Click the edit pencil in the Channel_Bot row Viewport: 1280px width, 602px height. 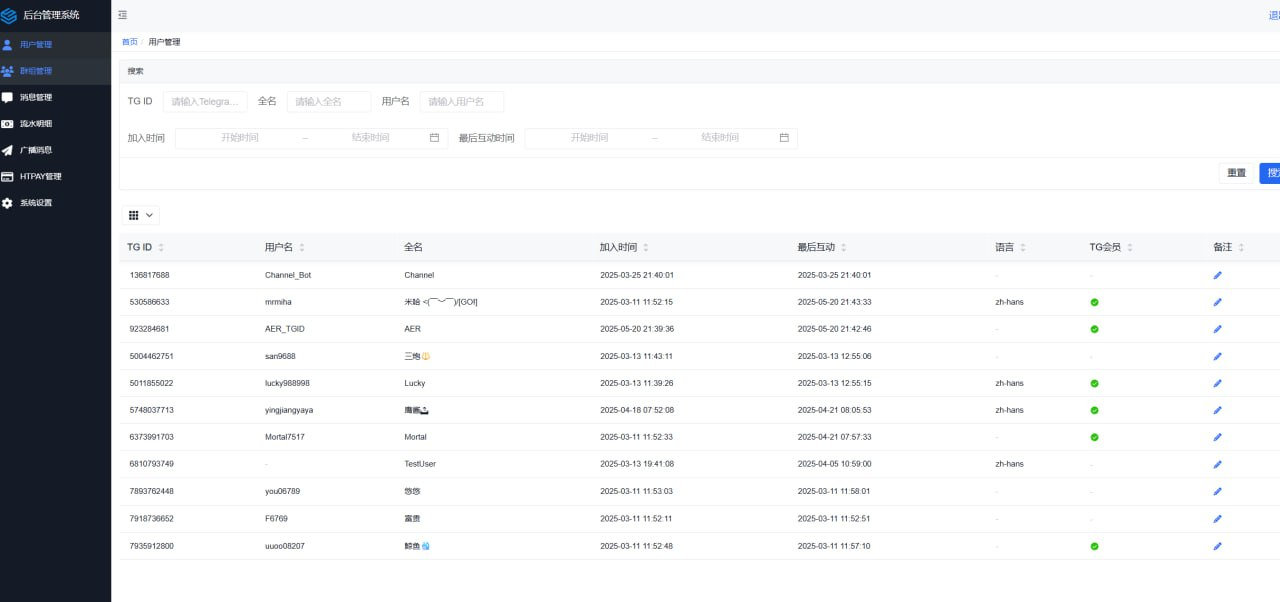pos(1217,275)
